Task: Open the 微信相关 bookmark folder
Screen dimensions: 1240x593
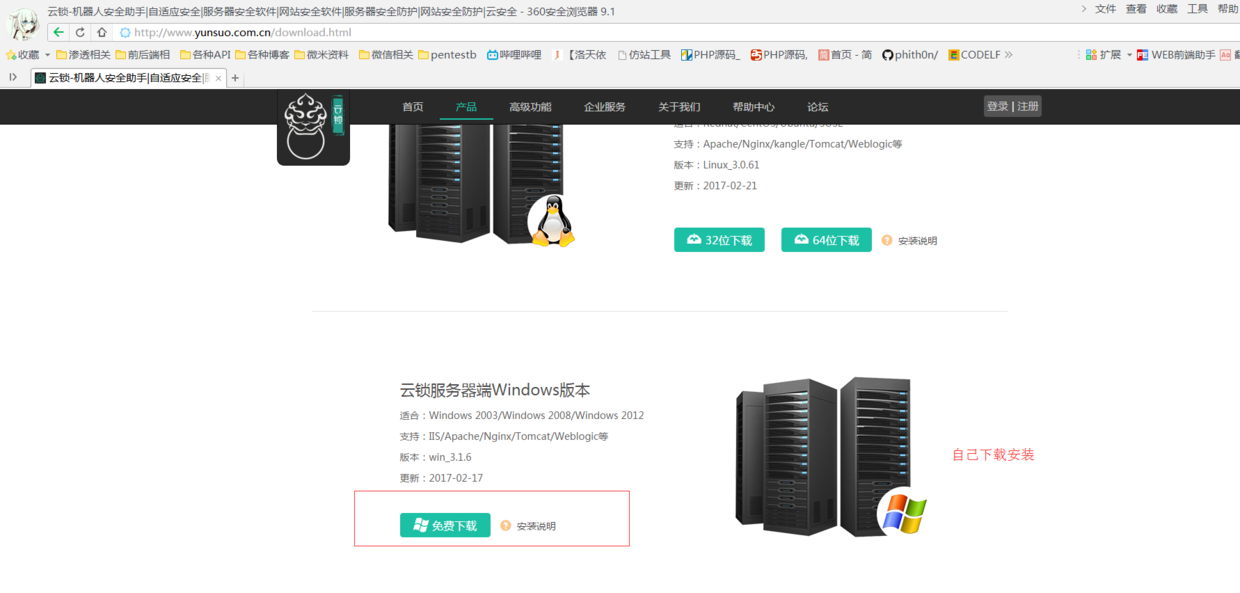Action: pyautogui.click(x=385, y=55)
